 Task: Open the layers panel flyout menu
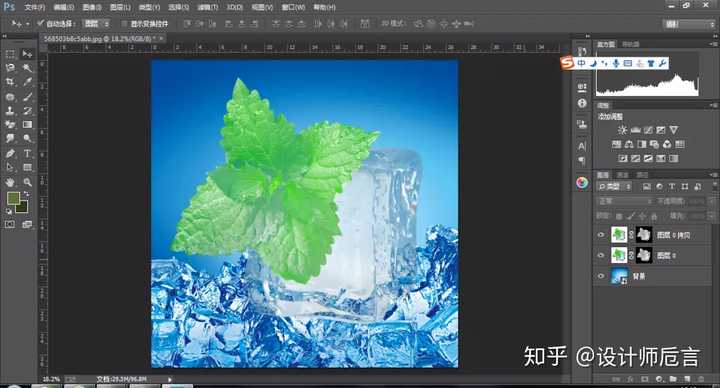click(714, 175)
